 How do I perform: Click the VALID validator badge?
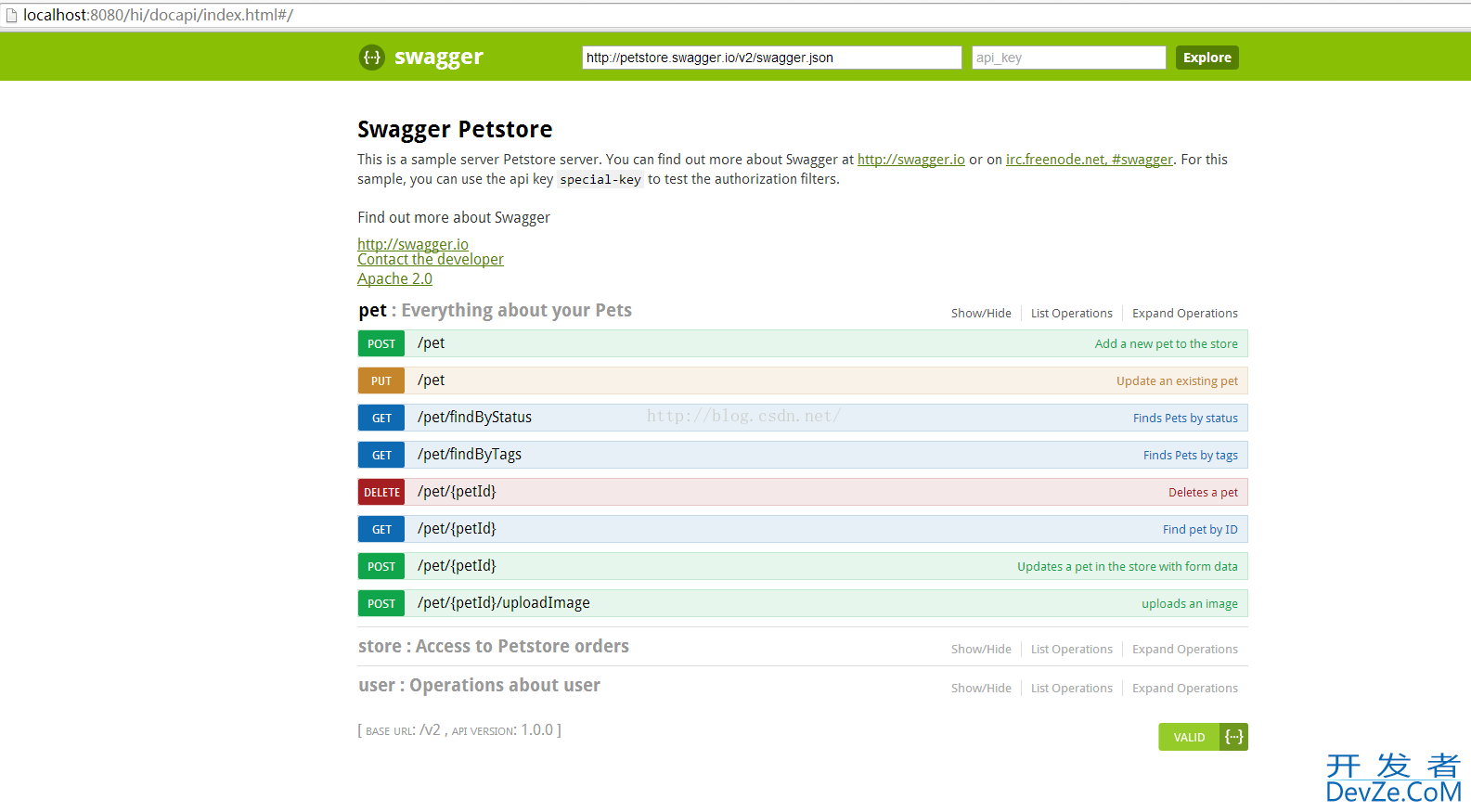(1189, 737)
